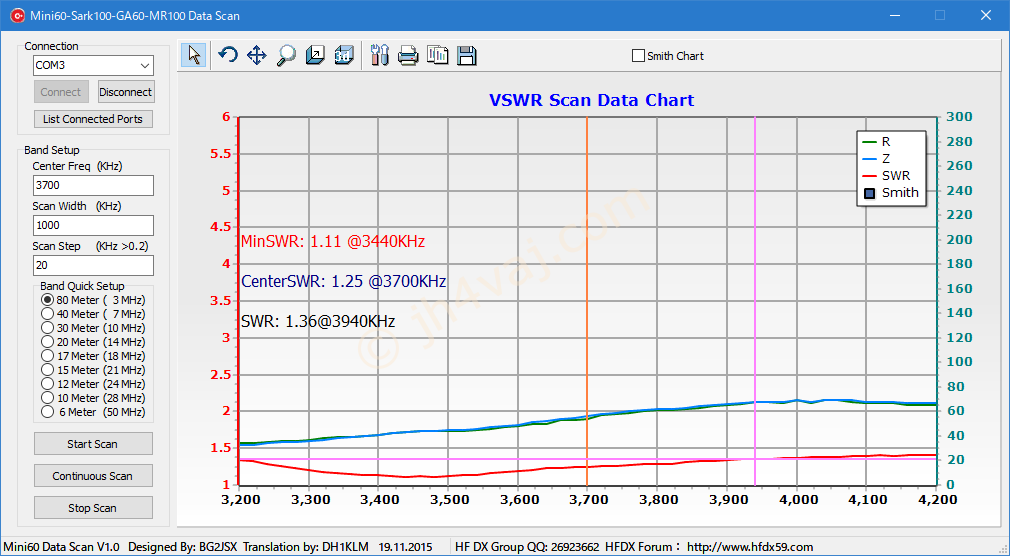
Task: Toggle the 3D chart view icon
Action: [x=344, y=55]
